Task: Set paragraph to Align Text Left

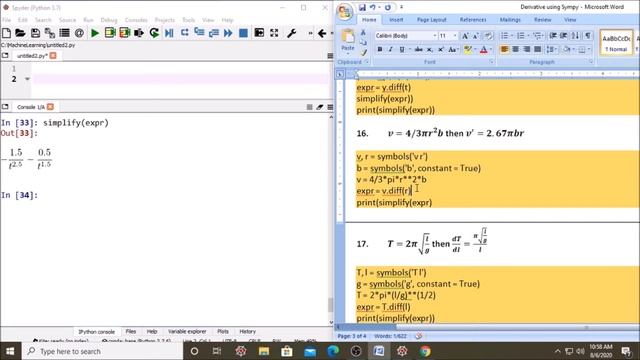Action: 504,49
